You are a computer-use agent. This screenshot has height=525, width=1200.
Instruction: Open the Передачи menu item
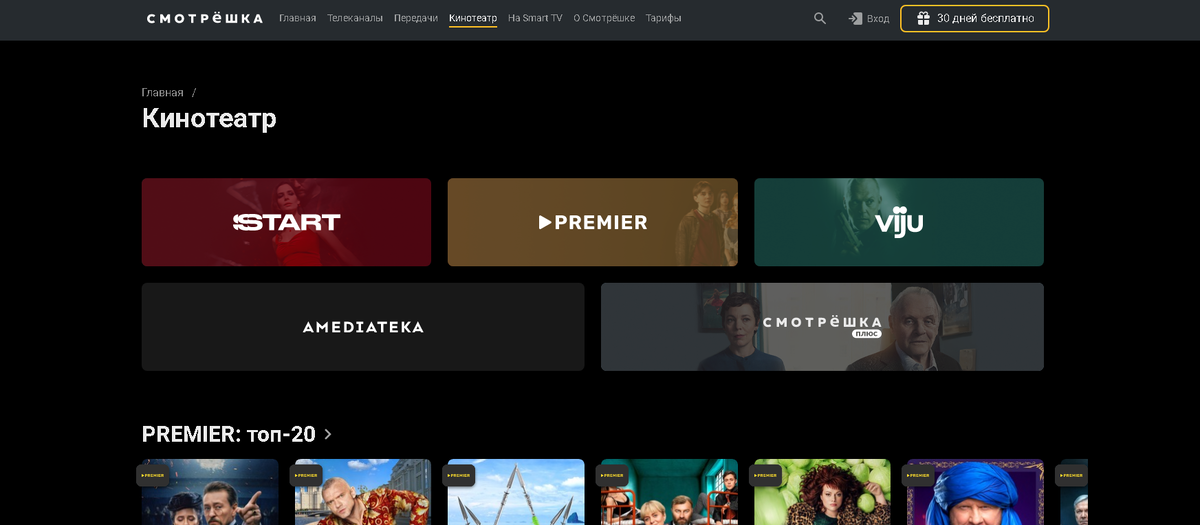416,18
